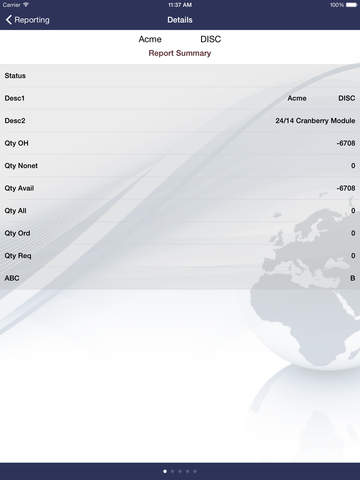Select the Qty Req row
Image resolution: width=360 pixels, height=480 pixels.
(180, 256)
